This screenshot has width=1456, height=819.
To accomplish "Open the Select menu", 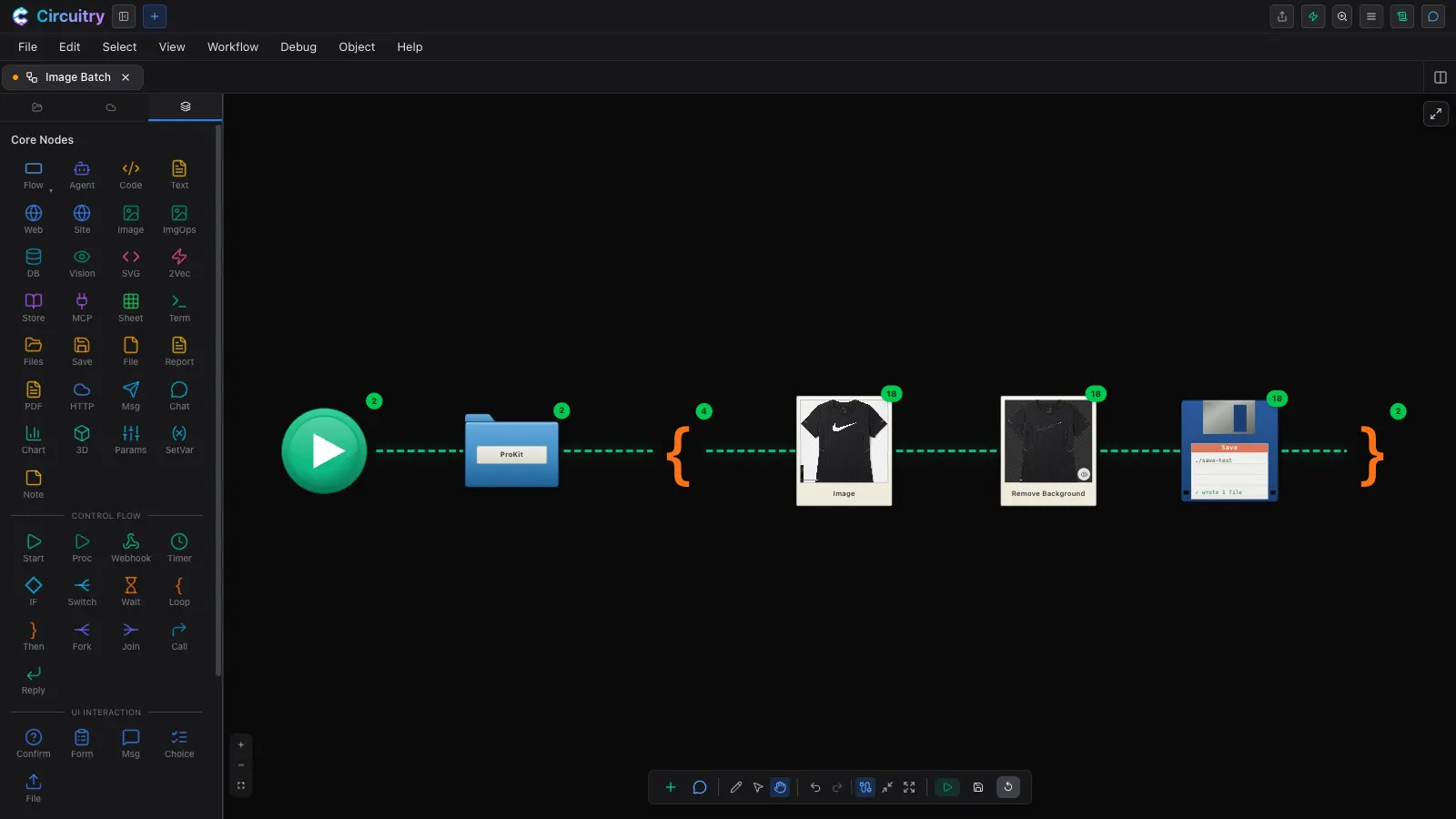I will point(119,47).
